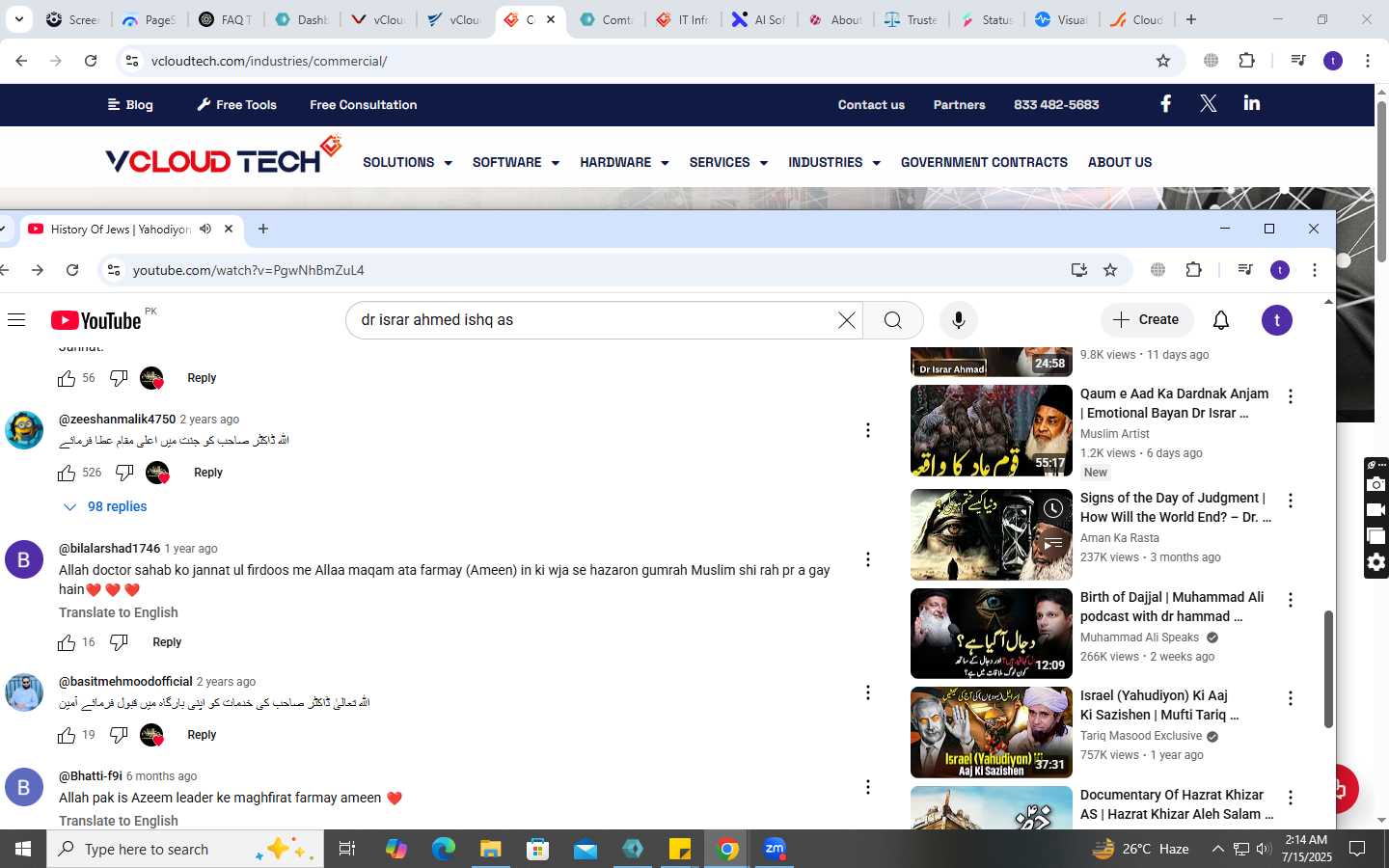Open the Windows Start menu

(x=23, y=849)
